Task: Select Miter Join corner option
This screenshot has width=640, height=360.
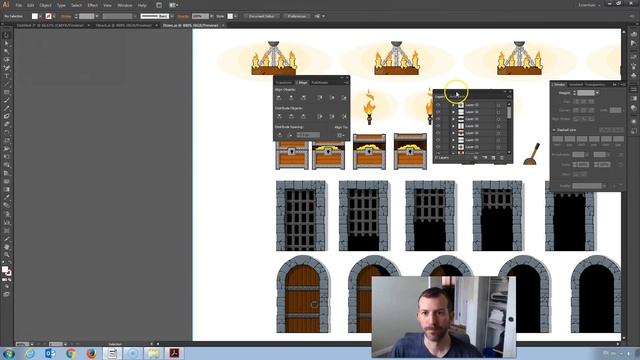Action: coord(576,110)
